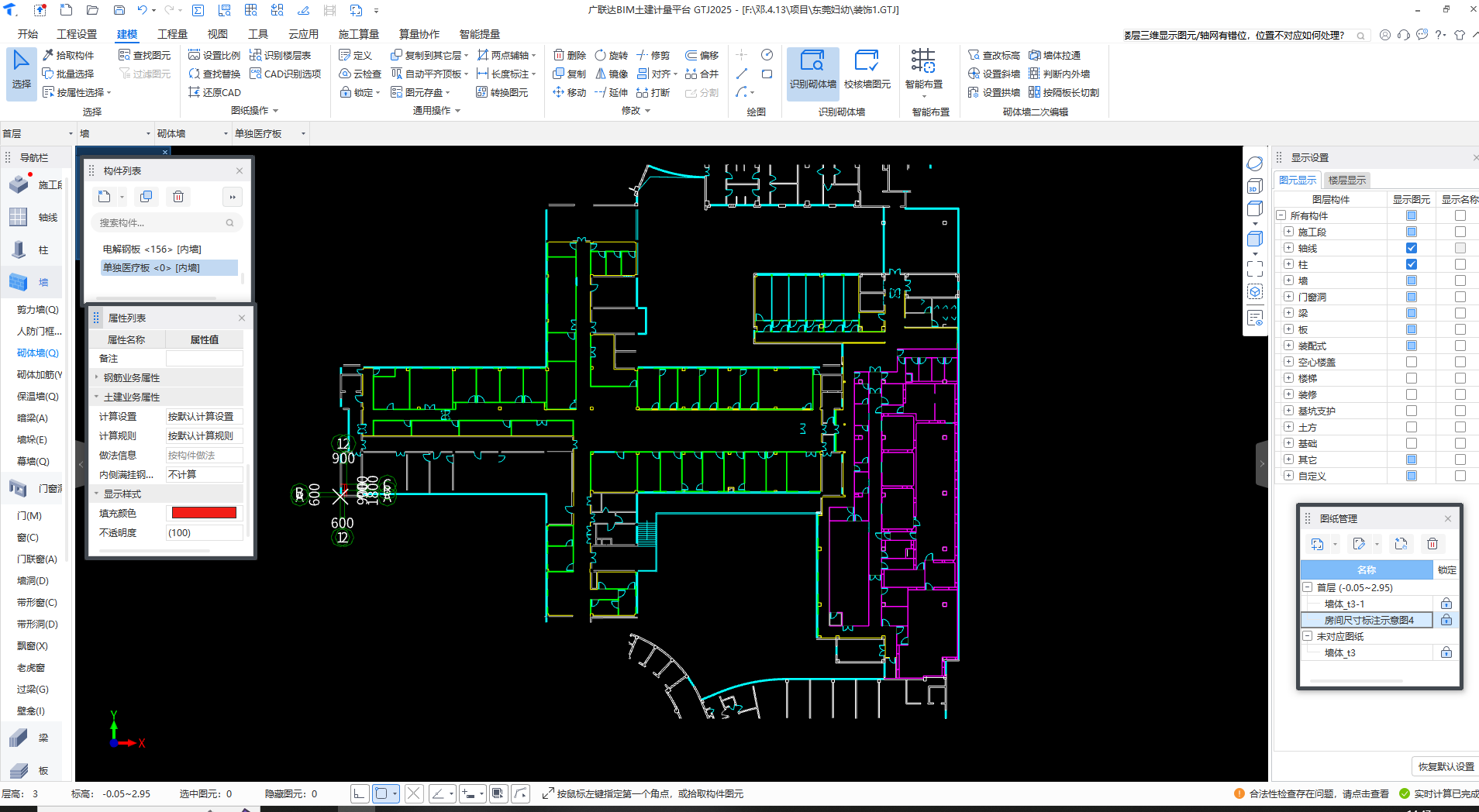The width and height of the screenshot is (1479, 812).
Task: Open the 单独医疗板 component dropdown
Action: click(x=271, y=133)
